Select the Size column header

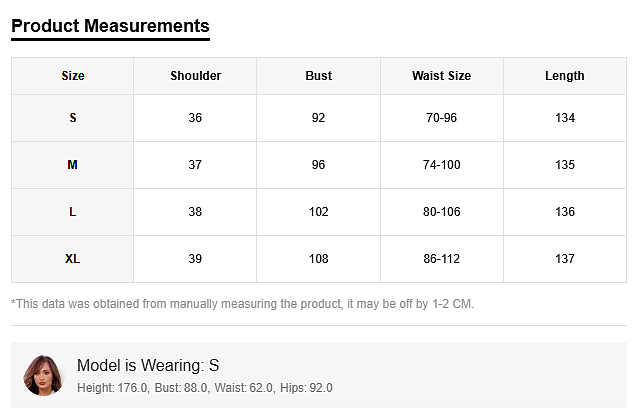click(x=73, y=76)
